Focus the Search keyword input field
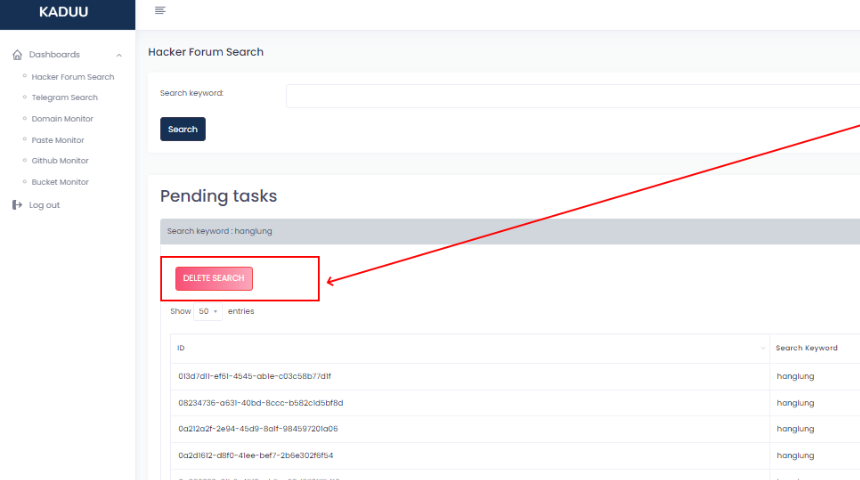The width and height of the screenshot is (860, 480). pyautogui.click(x=573, y=96)
